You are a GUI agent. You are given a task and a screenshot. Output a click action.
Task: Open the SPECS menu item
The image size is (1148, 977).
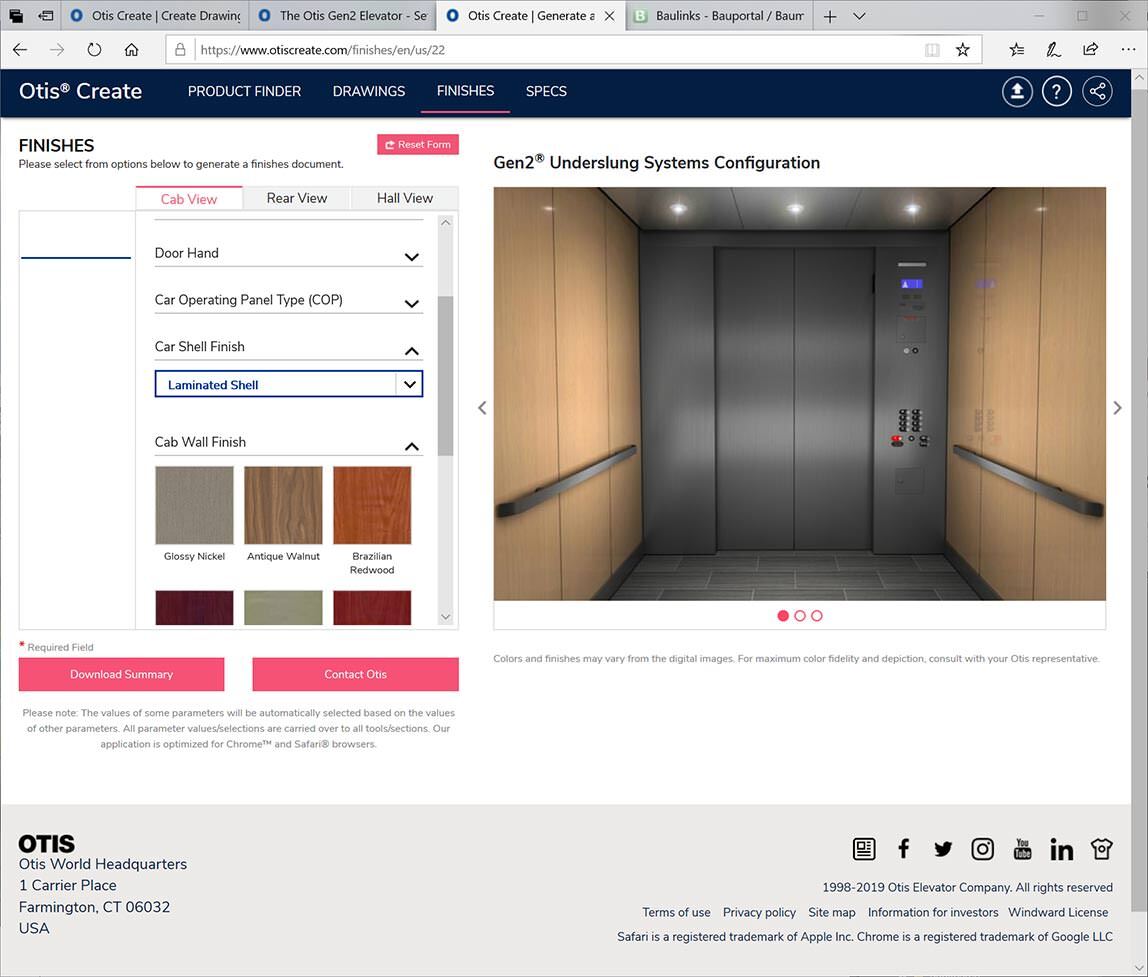(545, 92)
